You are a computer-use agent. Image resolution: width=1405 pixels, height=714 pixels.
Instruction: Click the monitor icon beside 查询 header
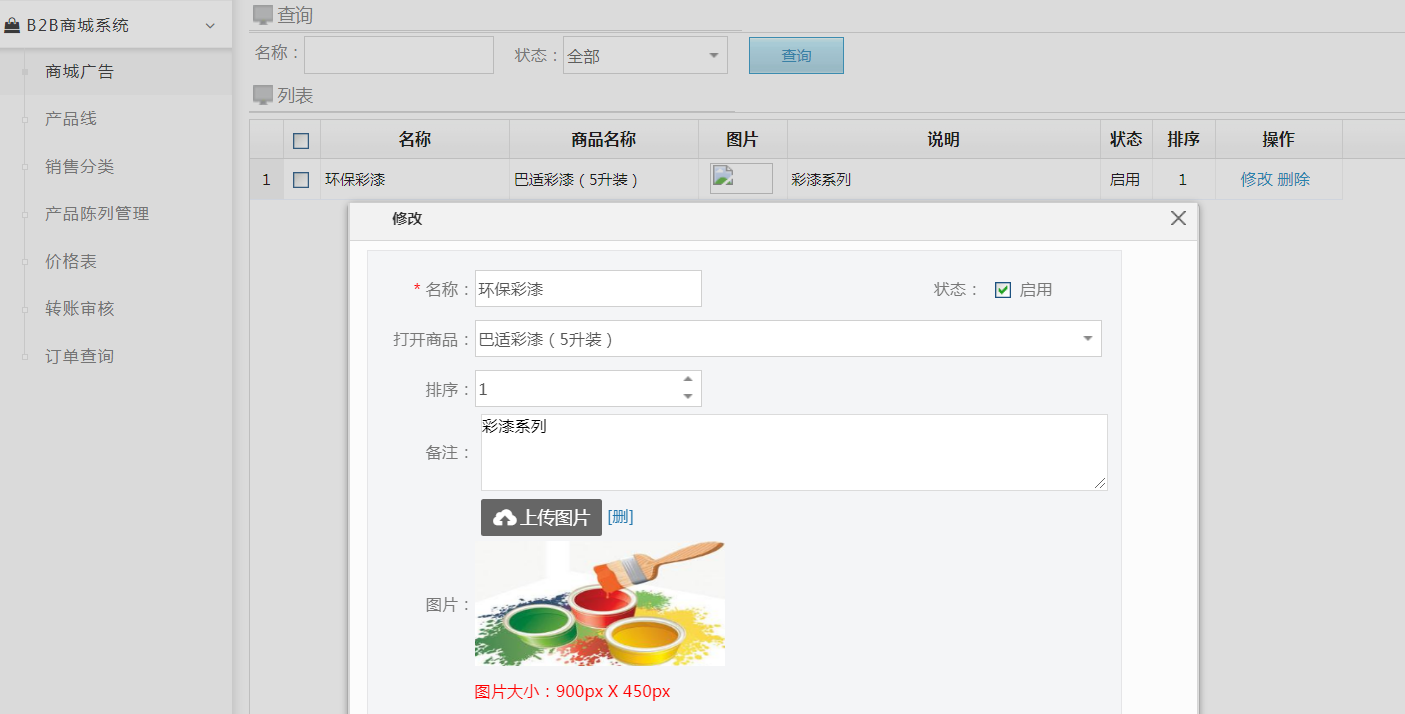[262, 14]
